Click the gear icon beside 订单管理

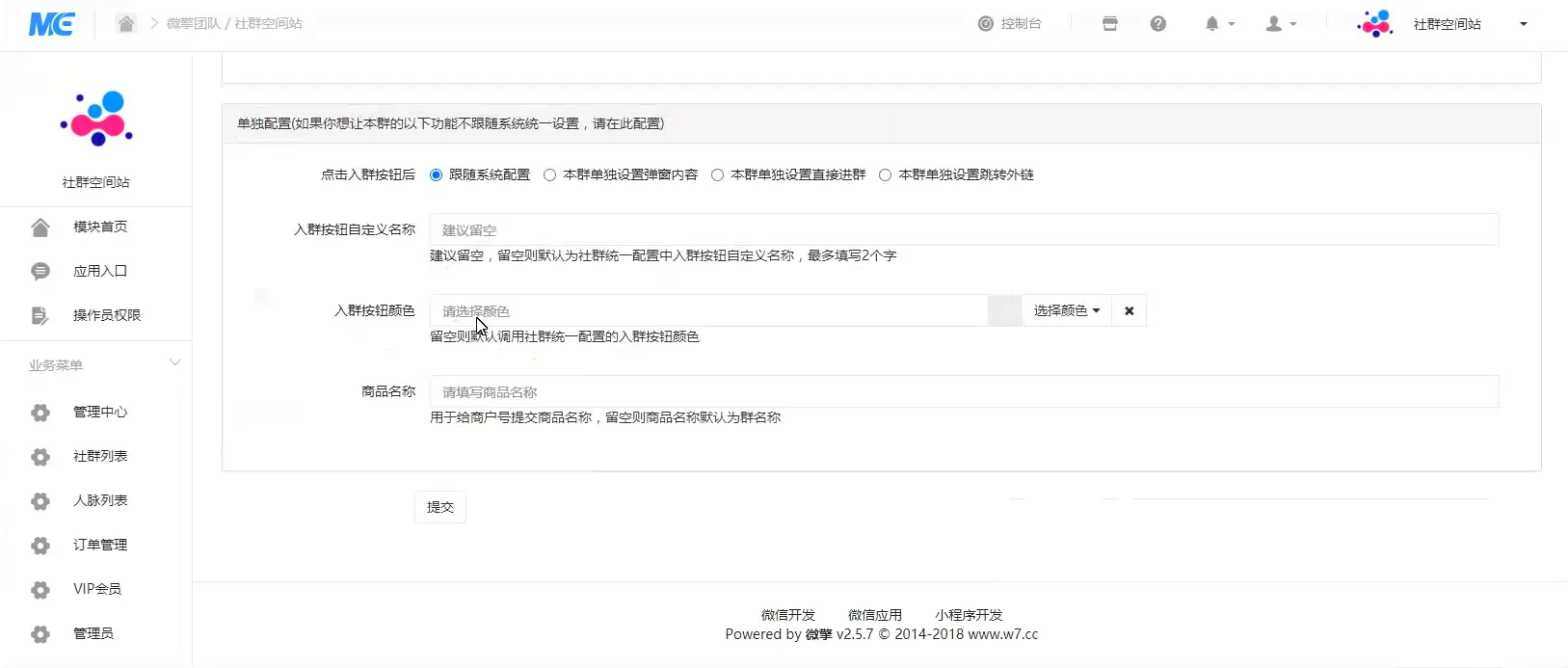[x=40, y=546]
